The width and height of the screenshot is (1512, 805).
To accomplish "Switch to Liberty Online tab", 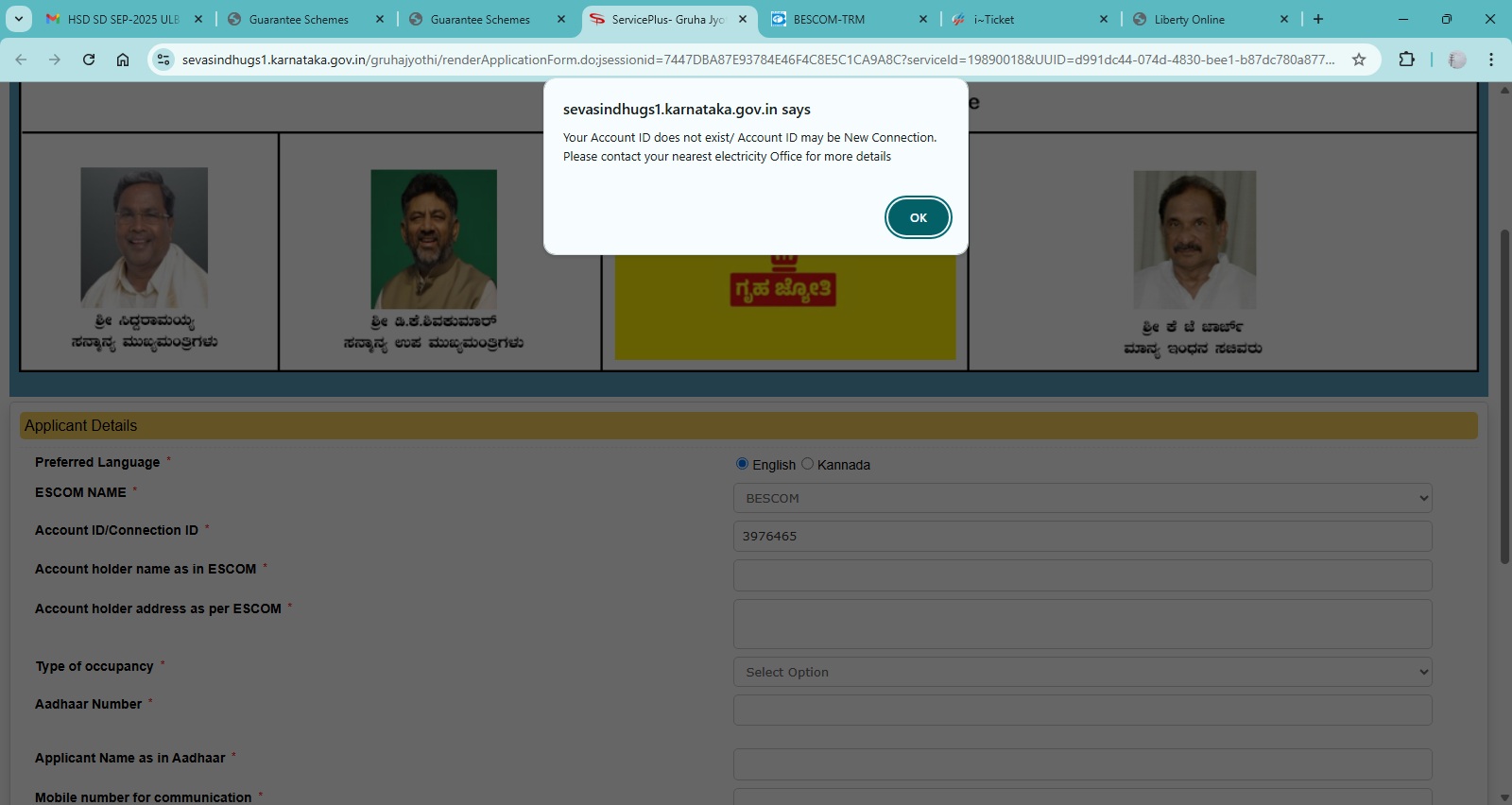I will point(1189,19).
